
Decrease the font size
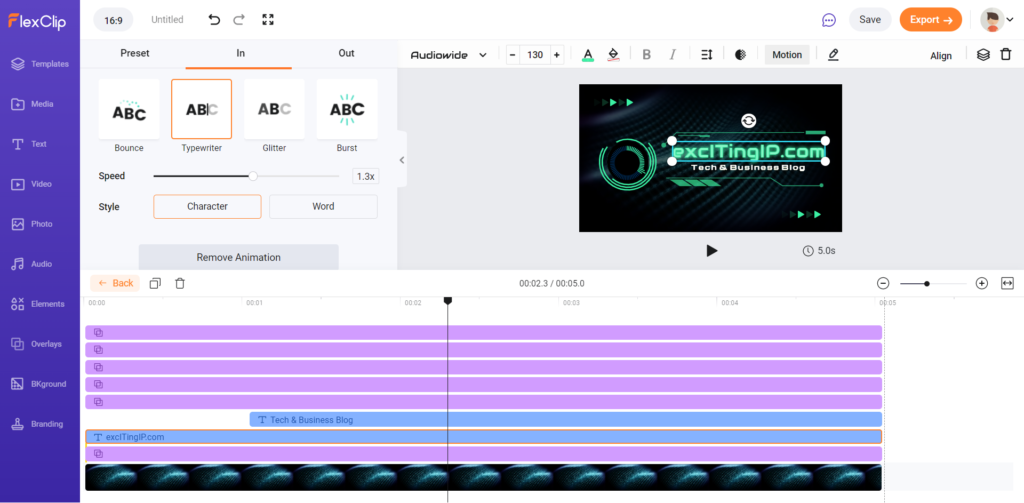tap(513, 55)
